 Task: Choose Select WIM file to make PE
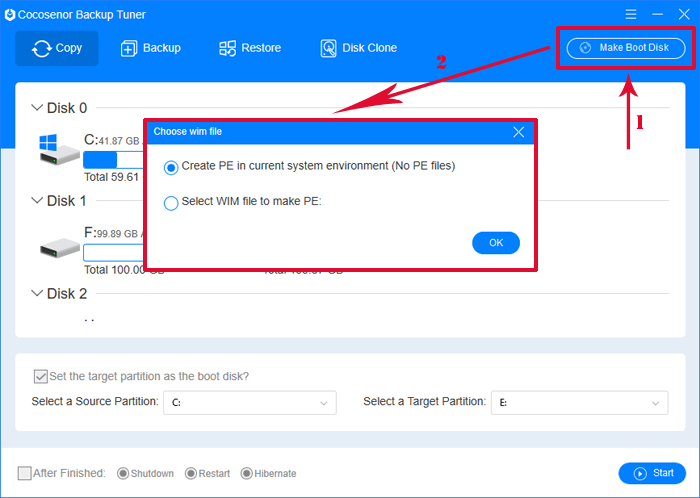(x=171, y=203)
